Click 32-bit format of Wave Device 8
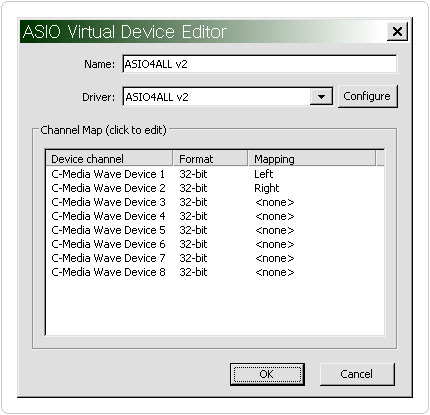Viewport: 430px width, 415px height. click(x=193, y=272)
